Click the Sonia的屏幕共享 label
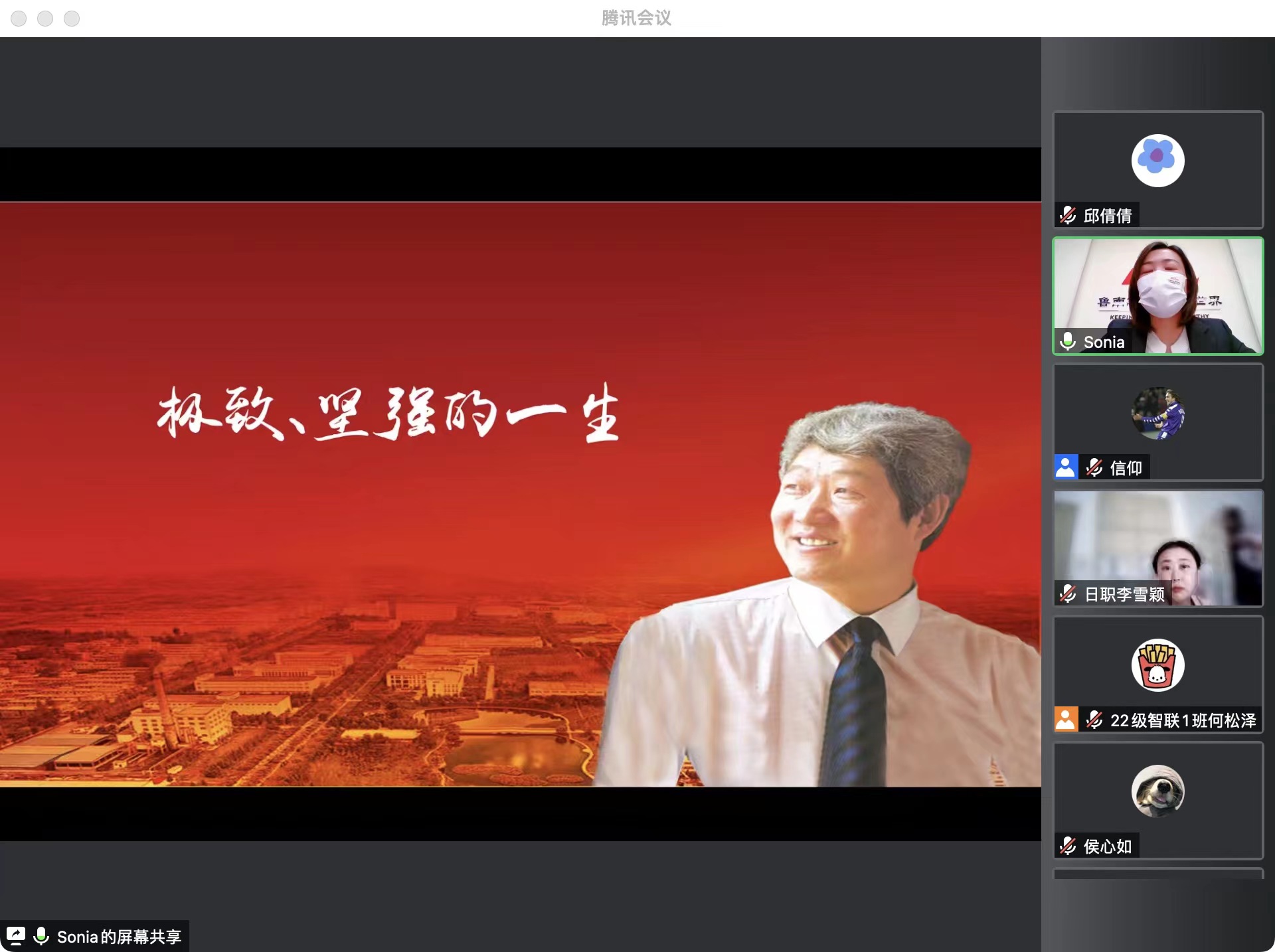The image size is (1275, 952). (x=119, y=937)
